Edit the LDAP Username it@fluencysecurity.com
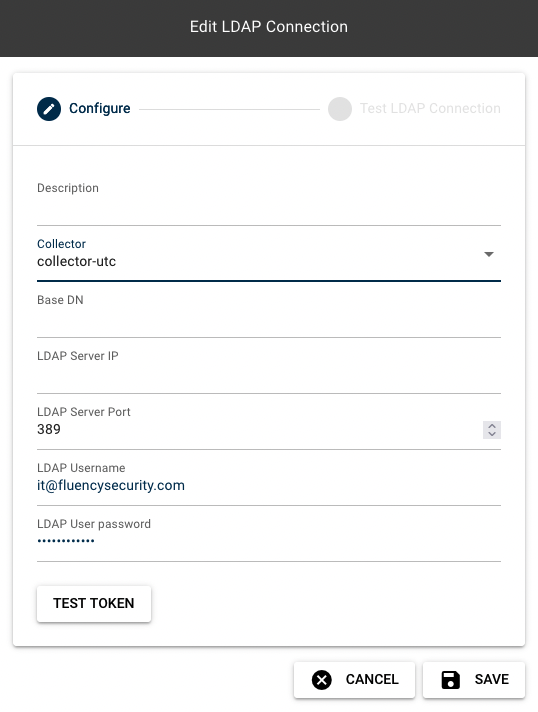 tap(111, 485)
